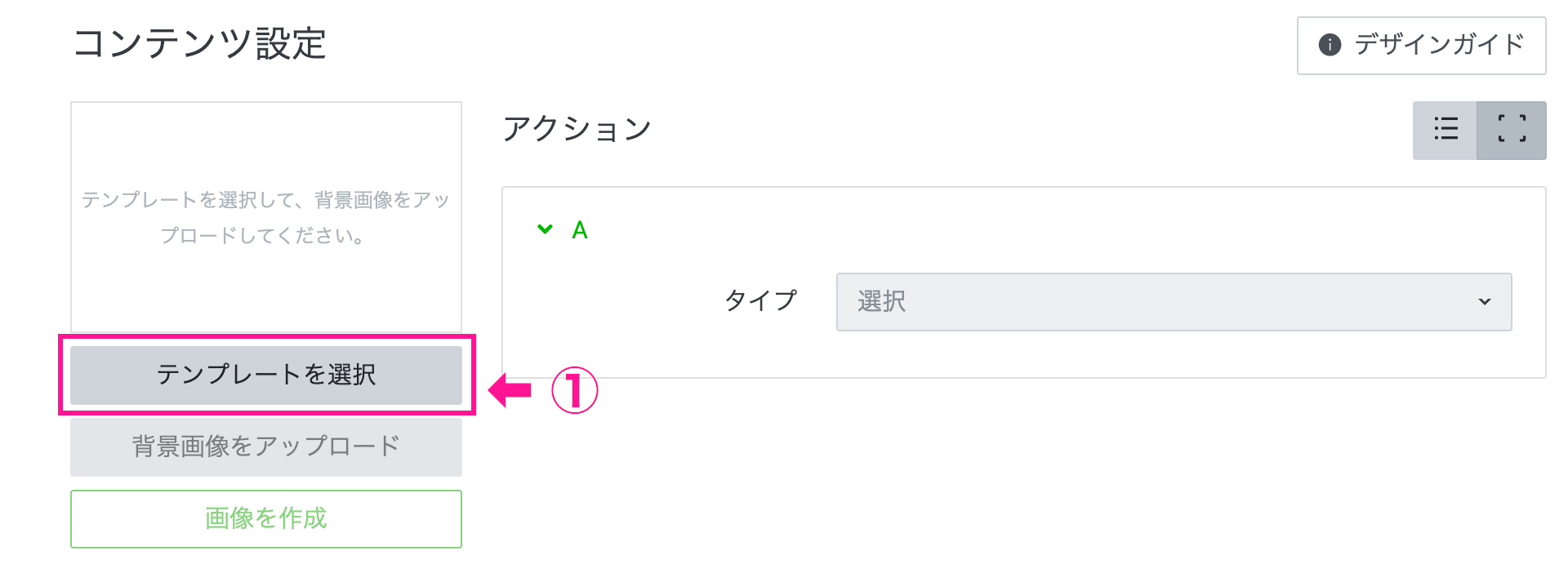Collapse section A with green chevron
This screenshot has width=1568, height=573.
[x=545, y=229]
